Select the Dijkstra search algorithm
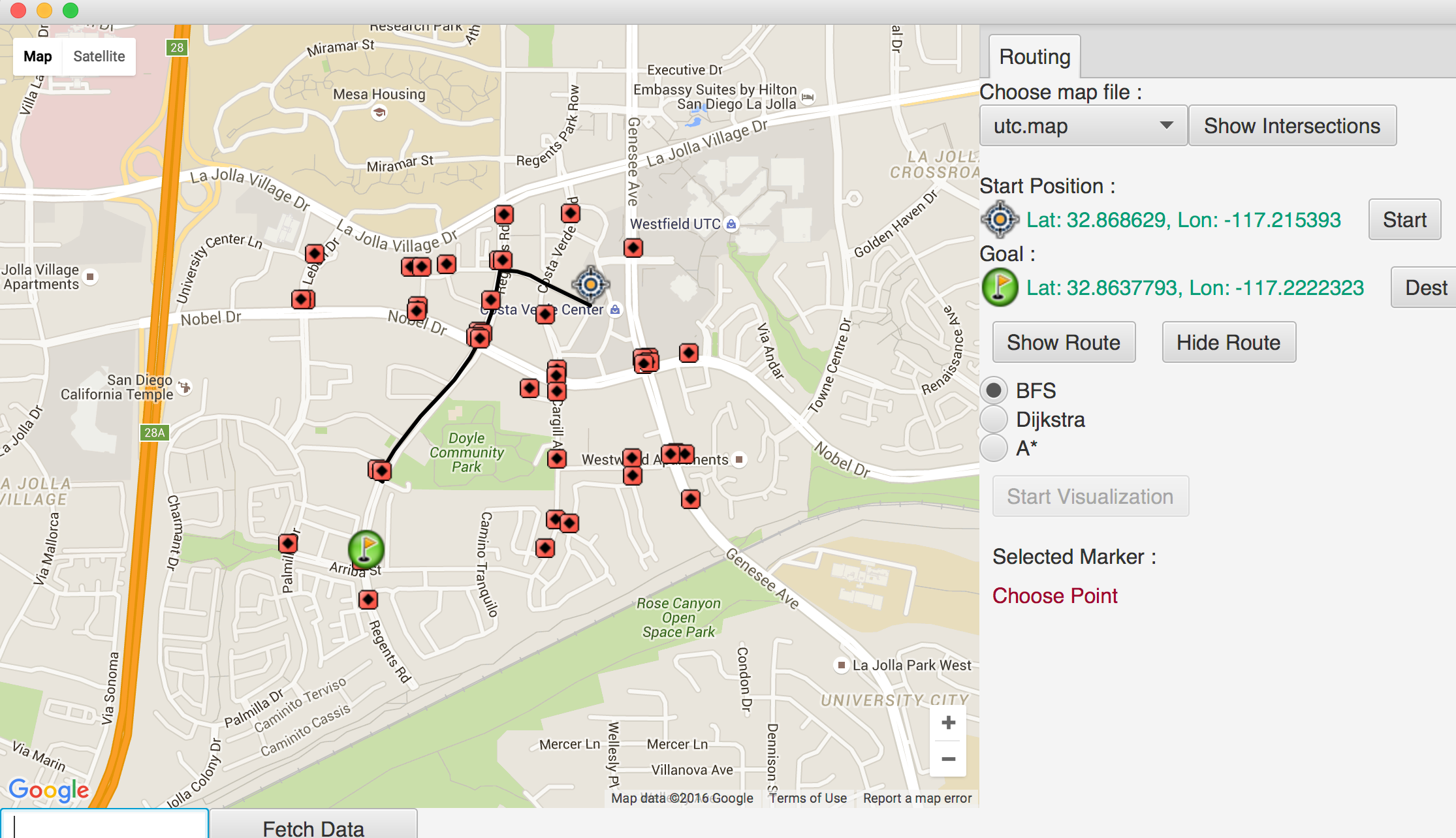The width and height of the screenshot is (1456, 838). pos(994,420)
